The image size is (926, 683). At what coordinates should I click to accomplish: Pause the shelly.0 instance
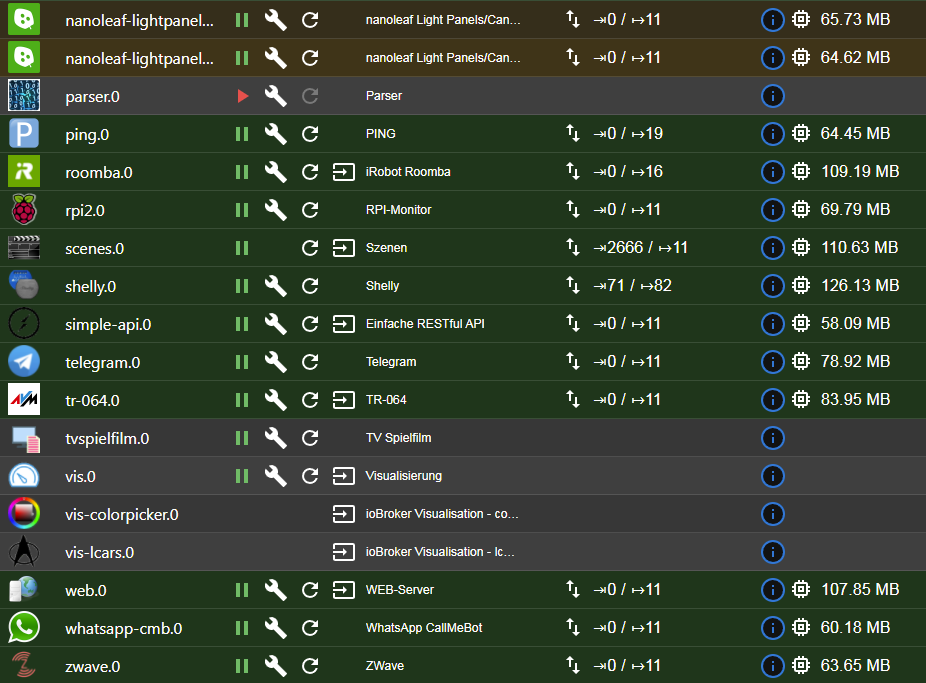pos(242,286)
